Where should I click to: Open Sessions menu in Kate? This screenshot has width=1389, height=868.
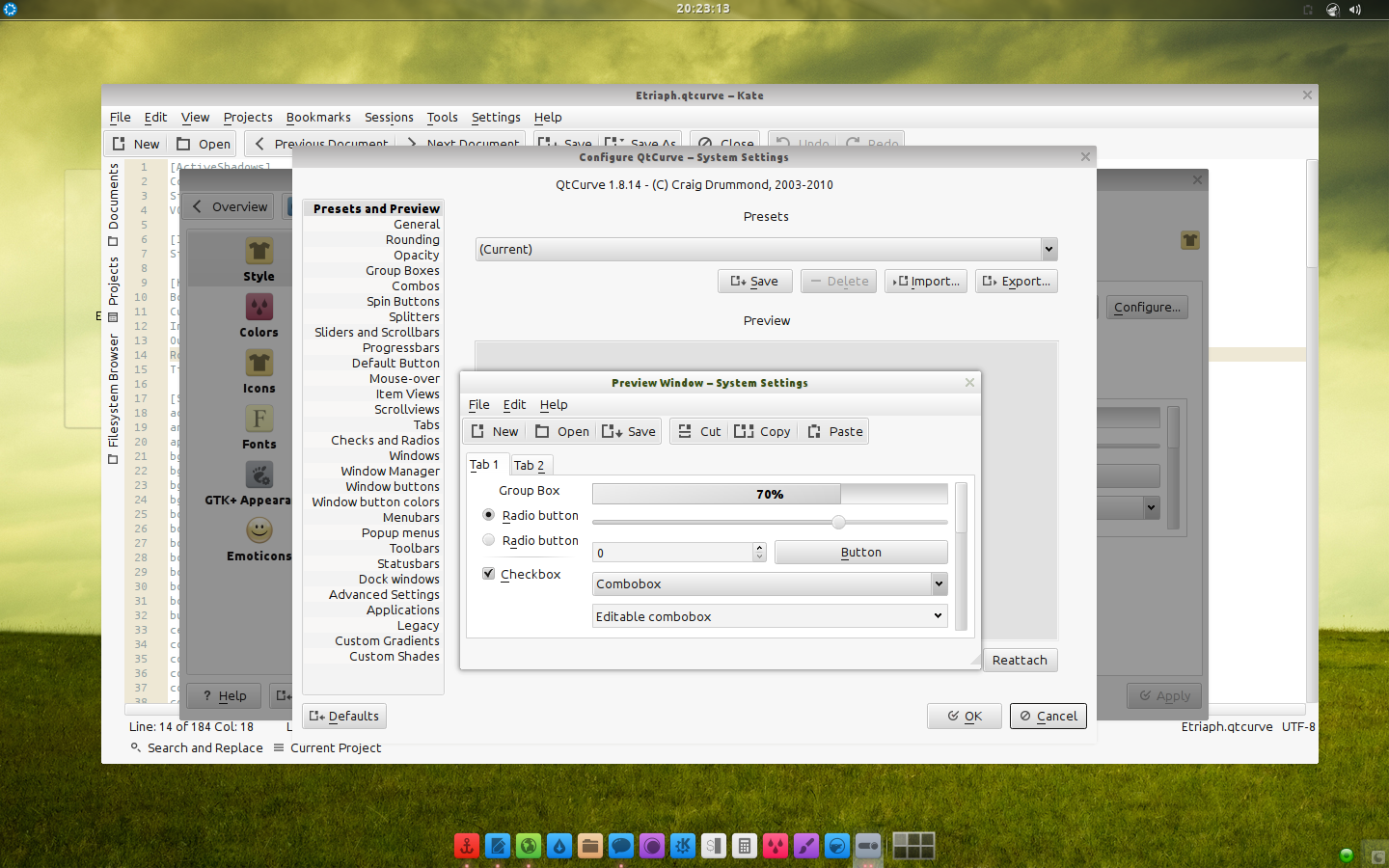click(x=389, y=117)
